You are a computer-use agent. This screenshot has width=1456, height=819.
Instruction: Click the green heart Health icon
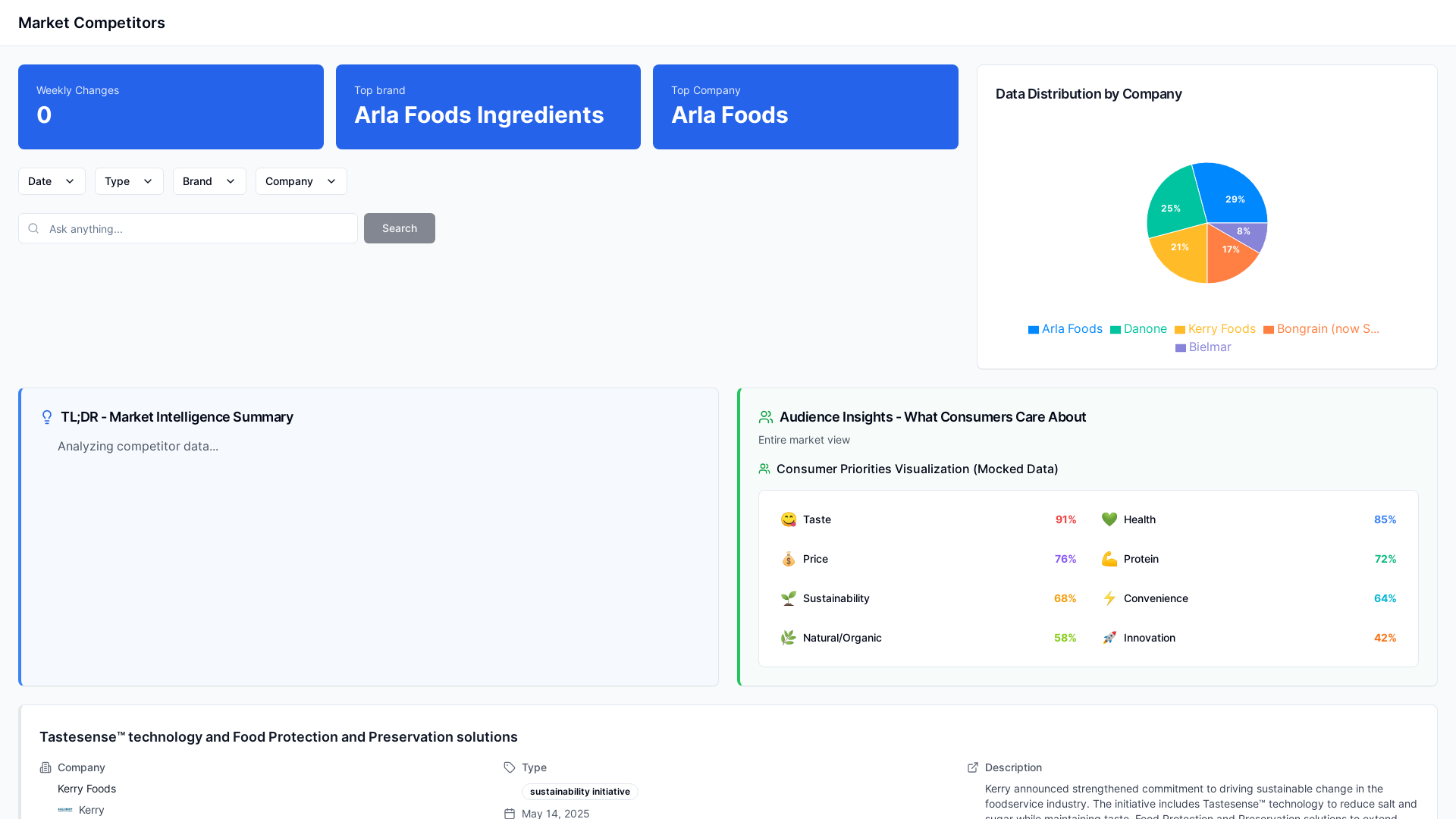[x=1109, y=519]
